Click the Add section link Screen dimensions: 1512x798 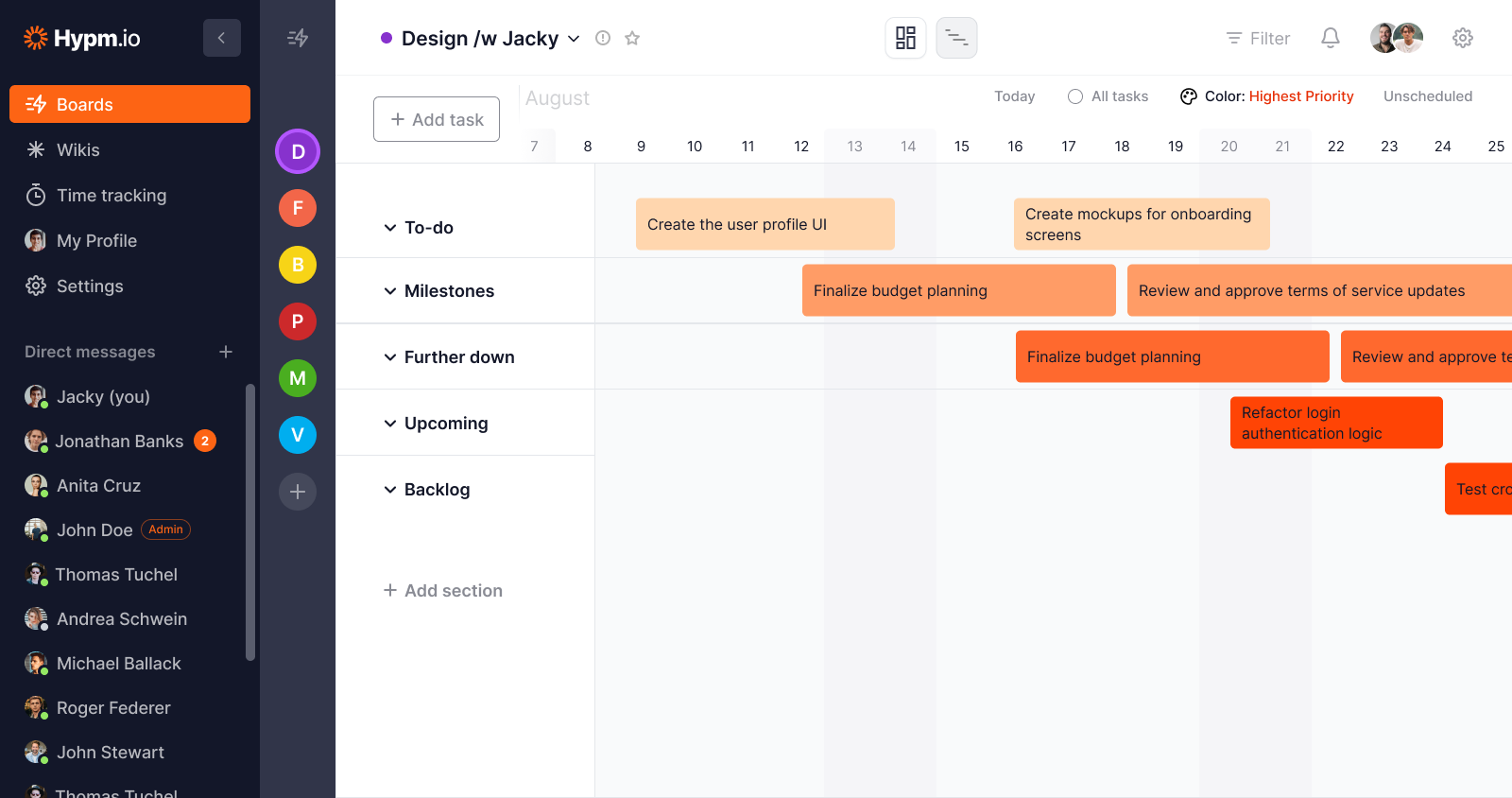click(x=443, y=591)
